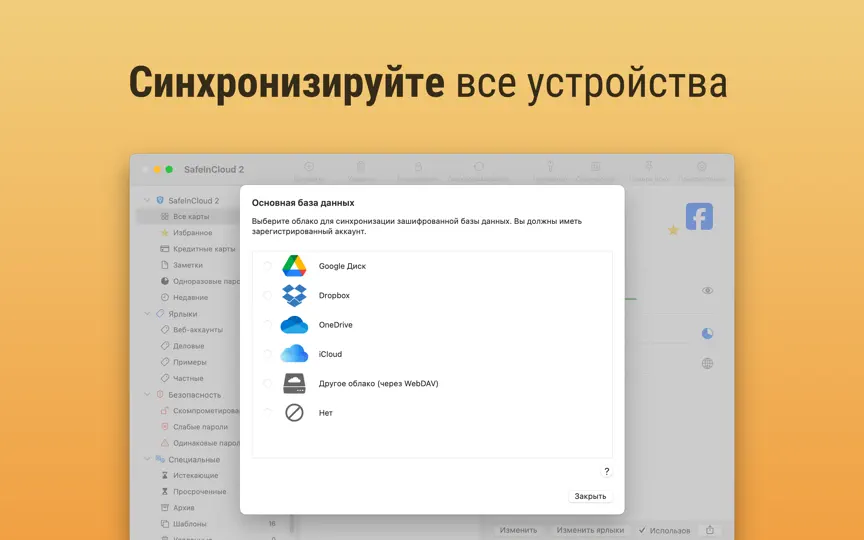
Task: Click the SafeInCloud 2 shield icon
Action: click(160, 200)
